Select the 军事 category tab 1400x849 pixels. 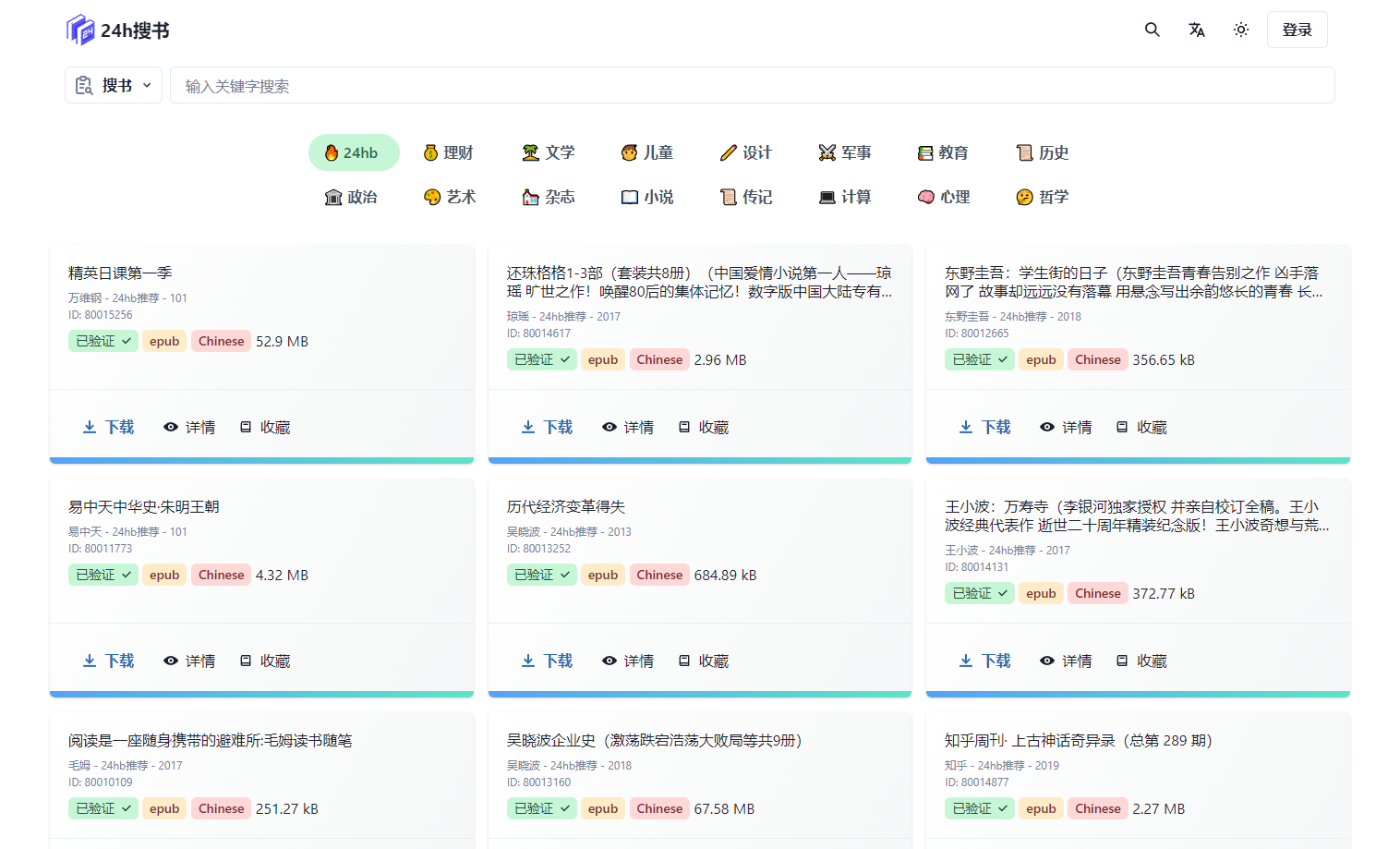click(x=845, y=152)
